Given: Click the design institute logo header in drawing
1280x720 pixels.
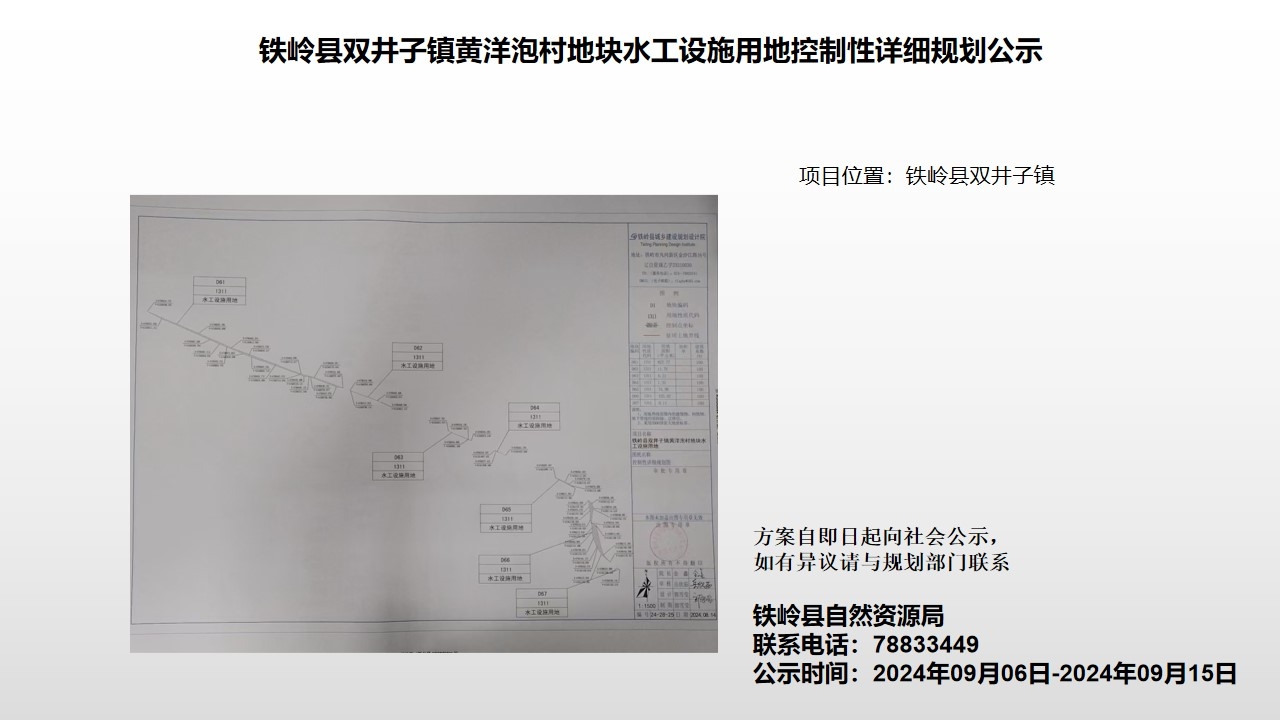Looking at the screenshot, I should click(670, 238).
